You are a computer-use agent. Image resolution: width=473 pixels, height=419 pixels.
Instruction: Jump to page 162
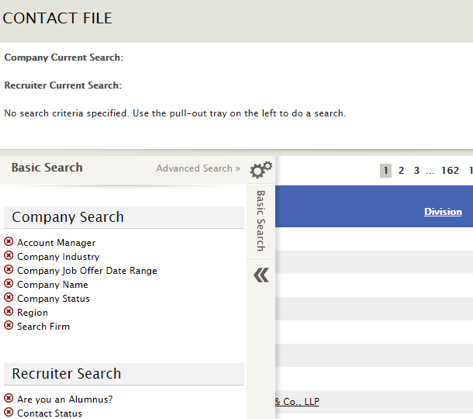tap(450, 171)
